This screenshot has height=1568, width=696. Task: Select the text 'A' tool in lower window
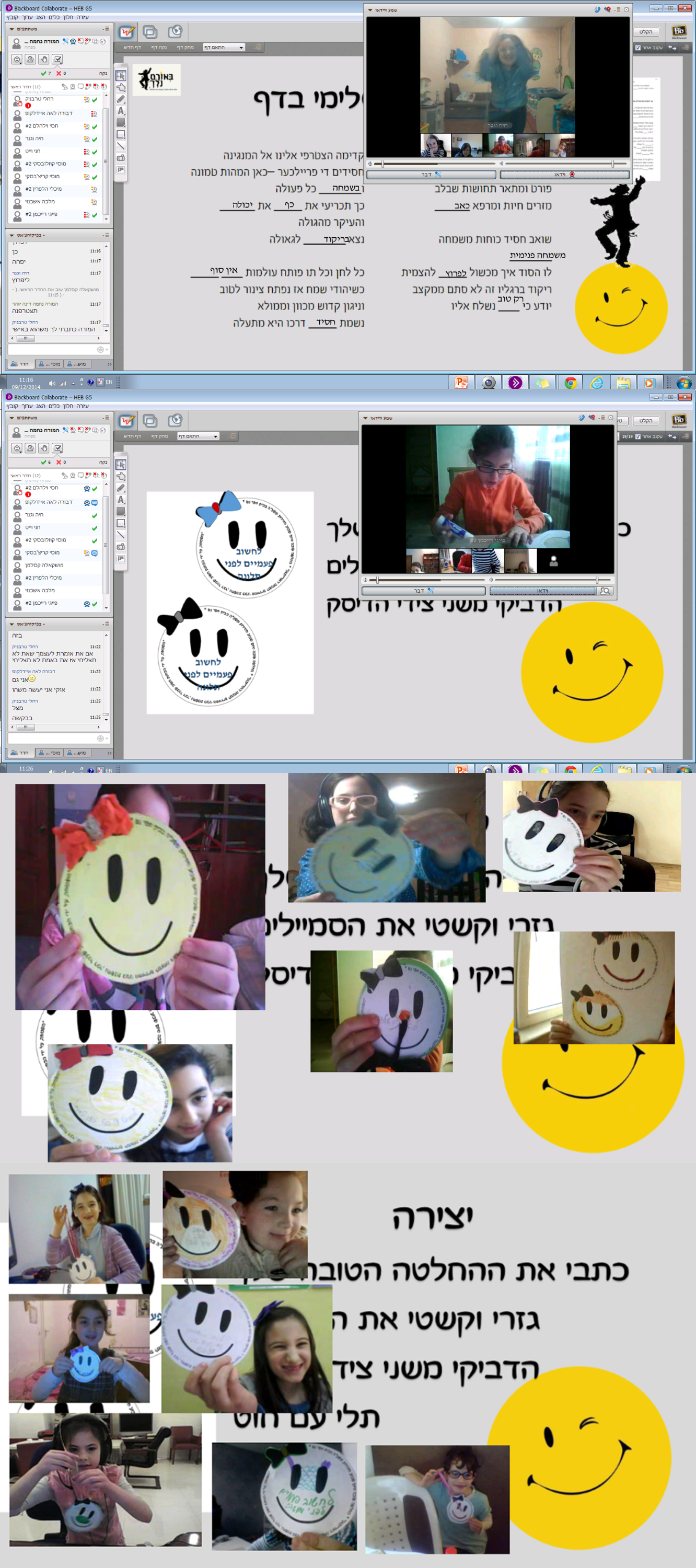tap(121, 500)
